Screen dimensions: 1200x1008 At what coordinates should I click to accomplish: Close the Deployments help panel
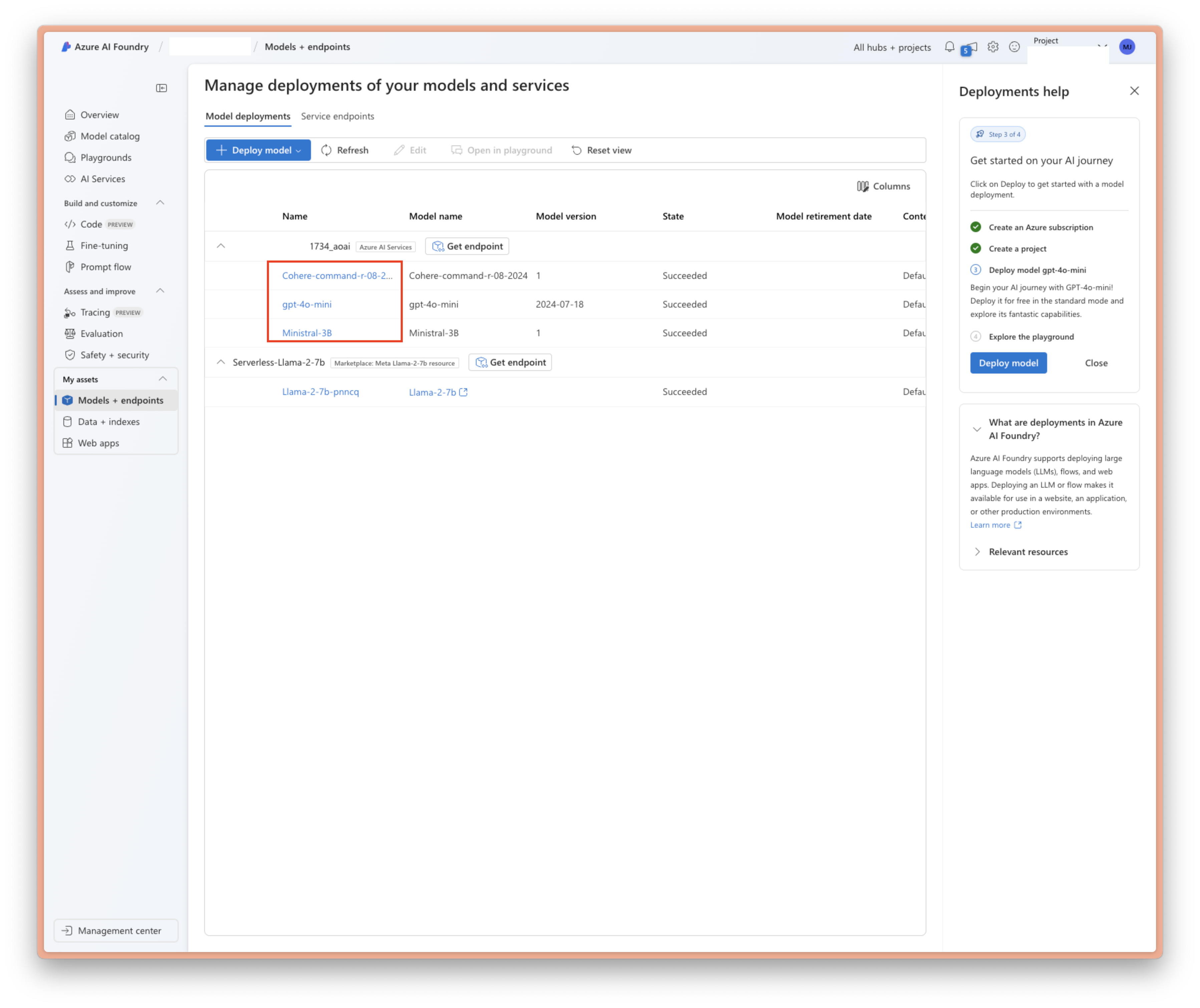click(x=1135, y=91)
